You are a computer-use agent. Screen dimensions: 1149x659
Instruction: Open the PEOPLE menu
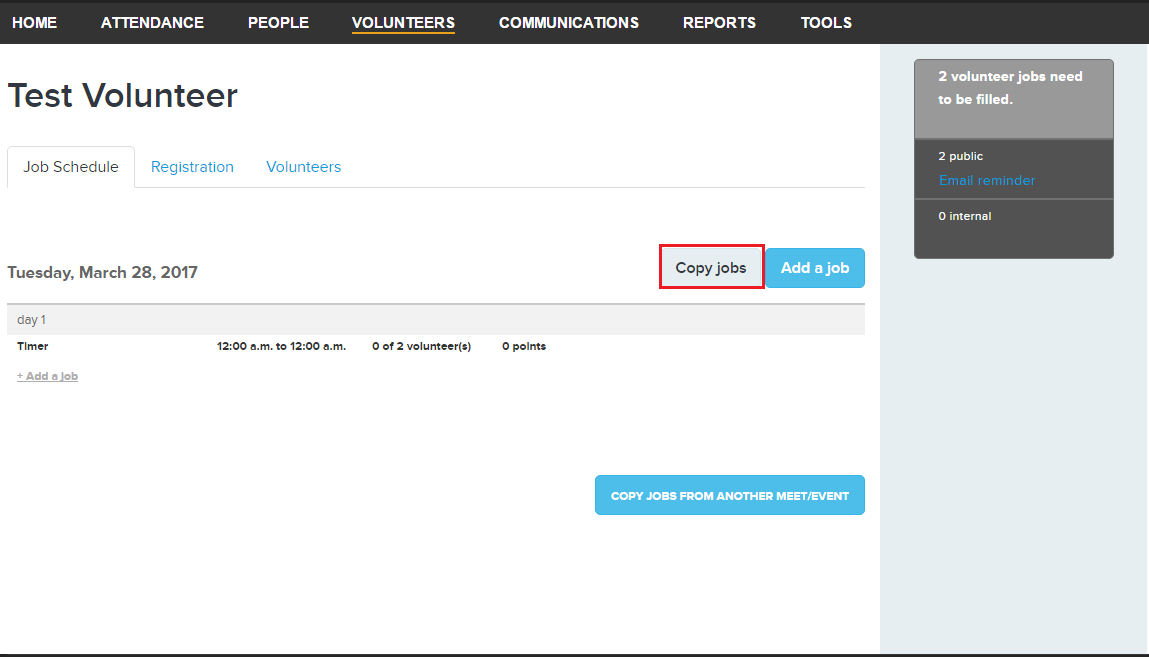coord(278,23)
